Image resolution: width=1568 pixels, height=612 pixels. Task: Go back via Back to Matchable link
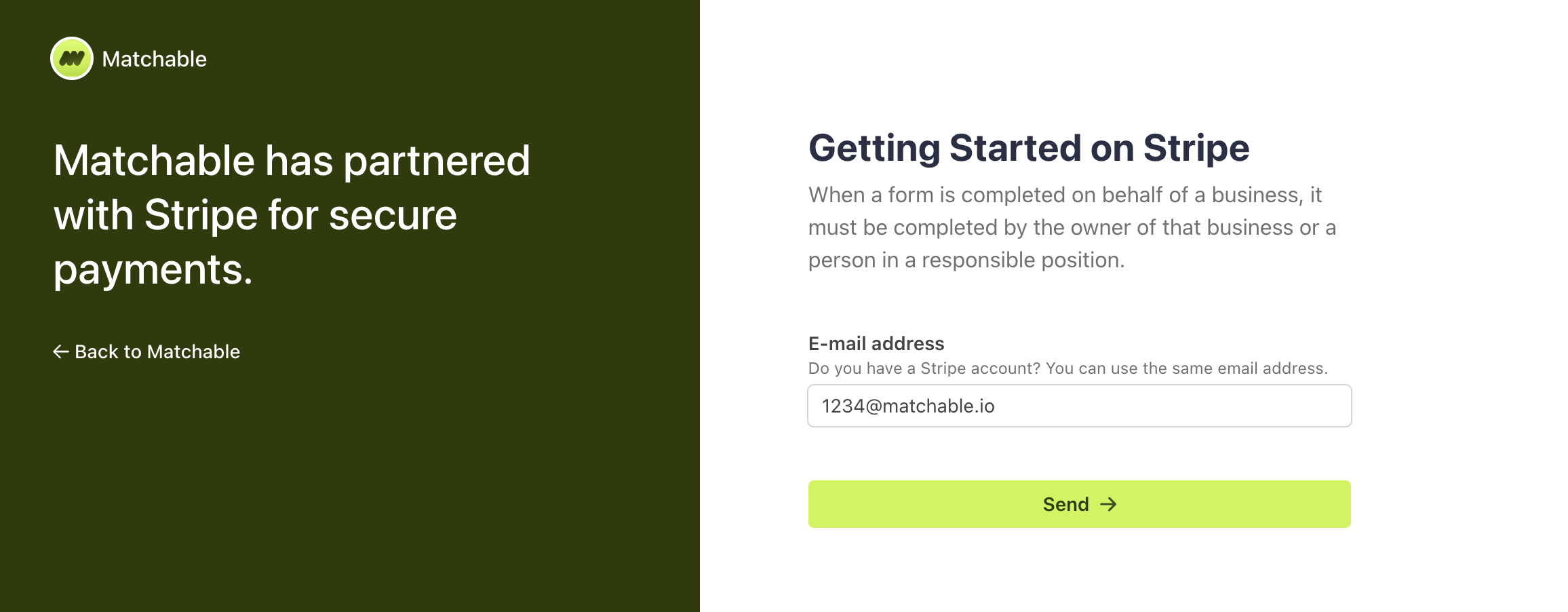tap(157, 351)
